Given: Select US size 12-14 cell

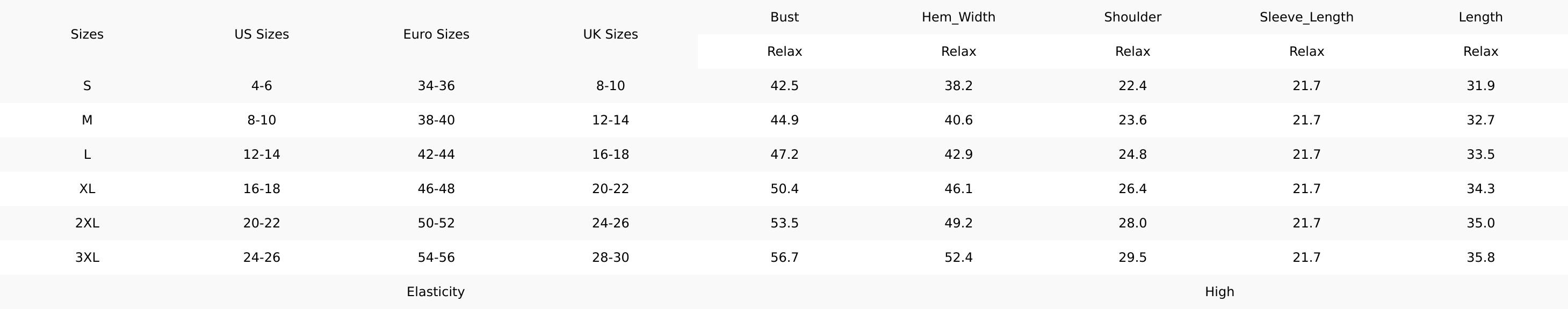Looking at the screenshot, I should point(261,154).
